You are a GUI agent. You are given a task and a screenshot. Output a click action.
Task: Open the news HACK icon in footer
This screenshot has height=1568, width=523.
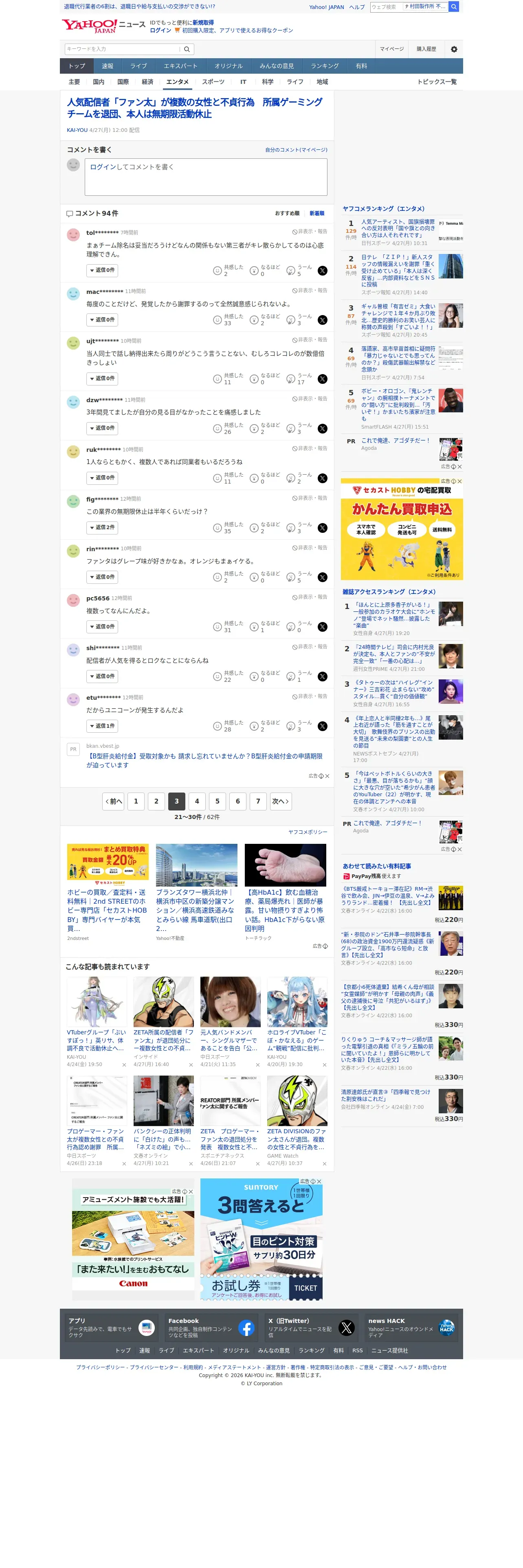click(446, 1328)
